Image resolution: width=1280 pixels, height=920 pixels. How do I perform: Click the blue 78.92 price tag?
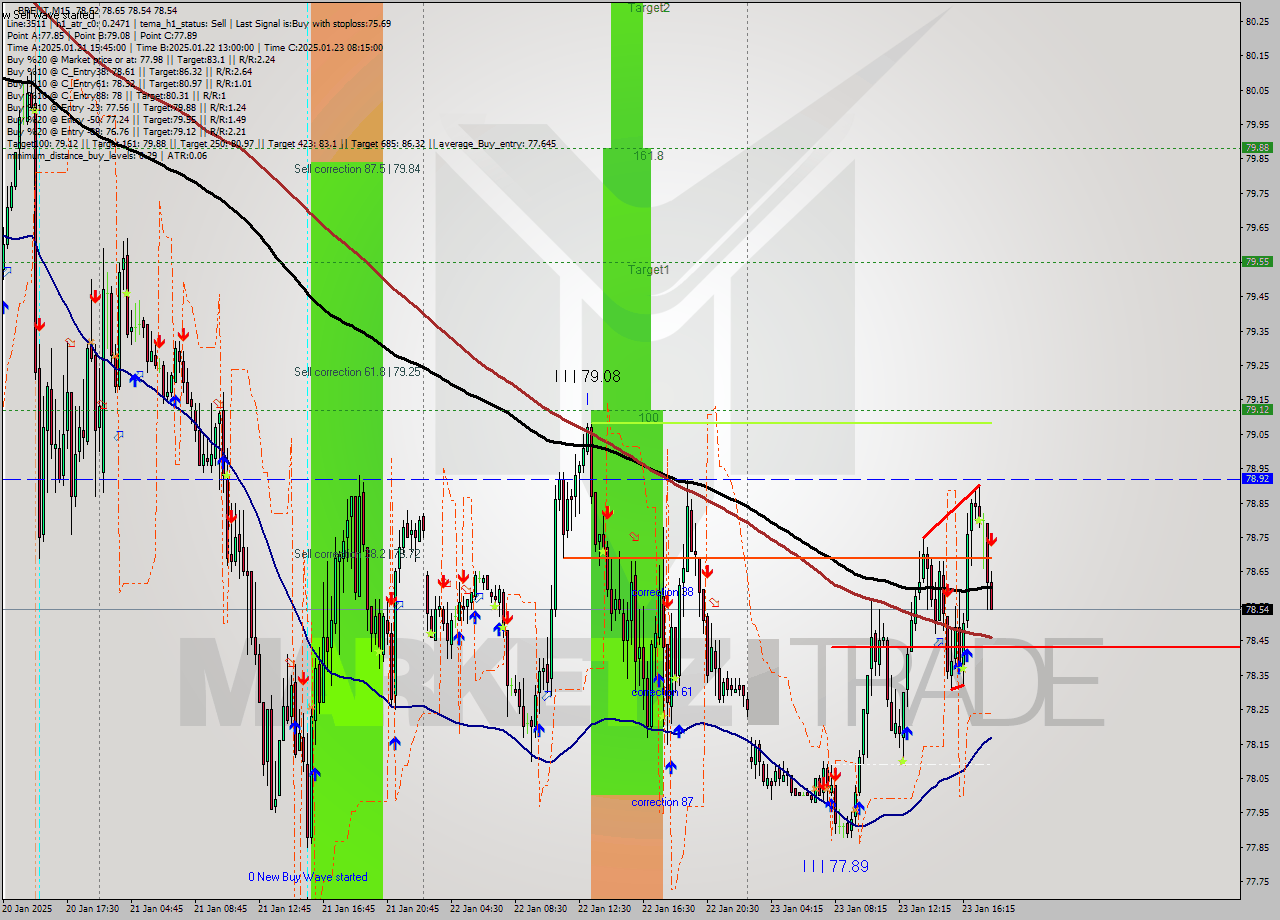tap(1257, 478)
